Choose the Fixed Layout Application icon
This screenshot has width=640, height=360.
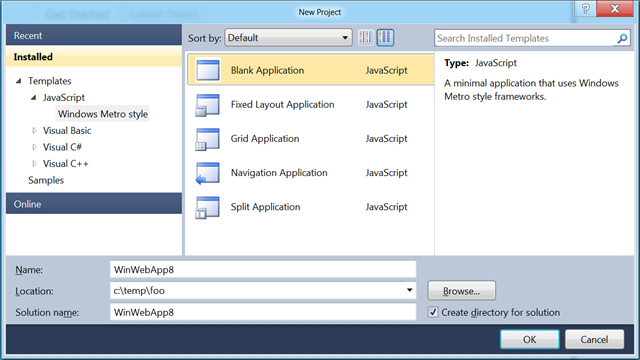tap(208, 105)
